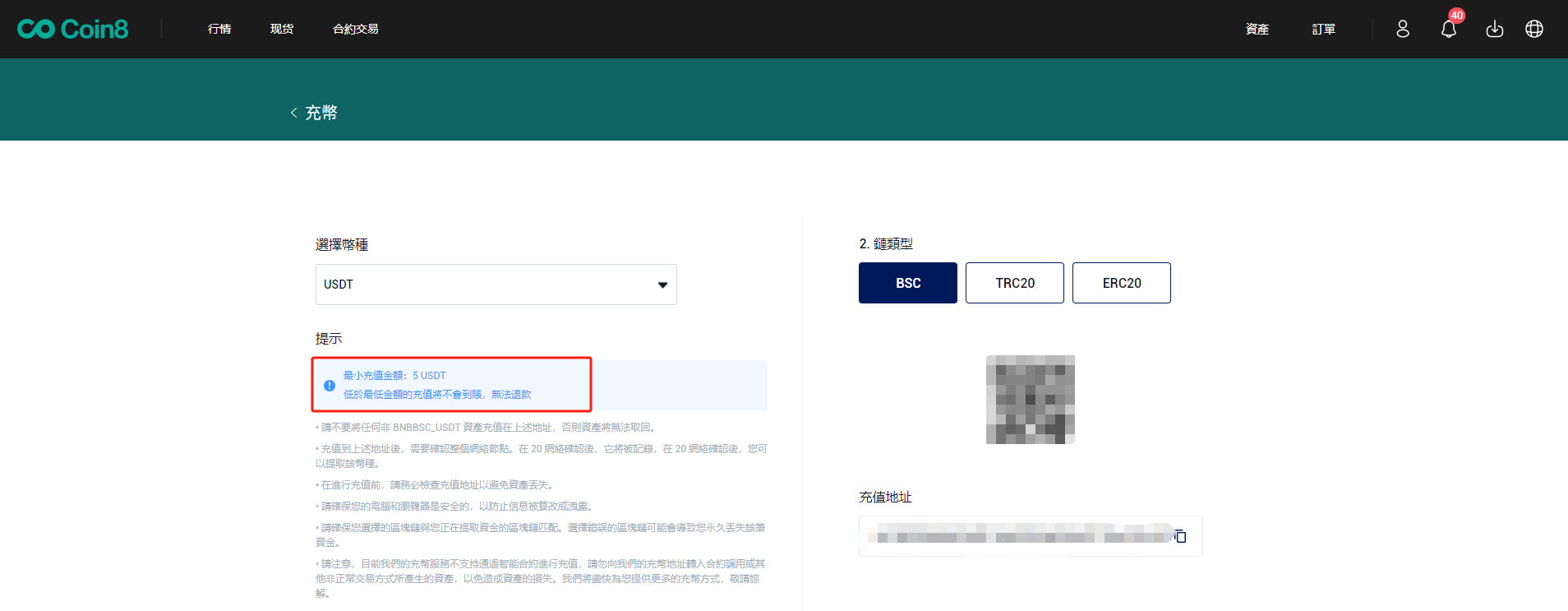
Task: Click the Coin8 logo
Action: tap(72, 29)
